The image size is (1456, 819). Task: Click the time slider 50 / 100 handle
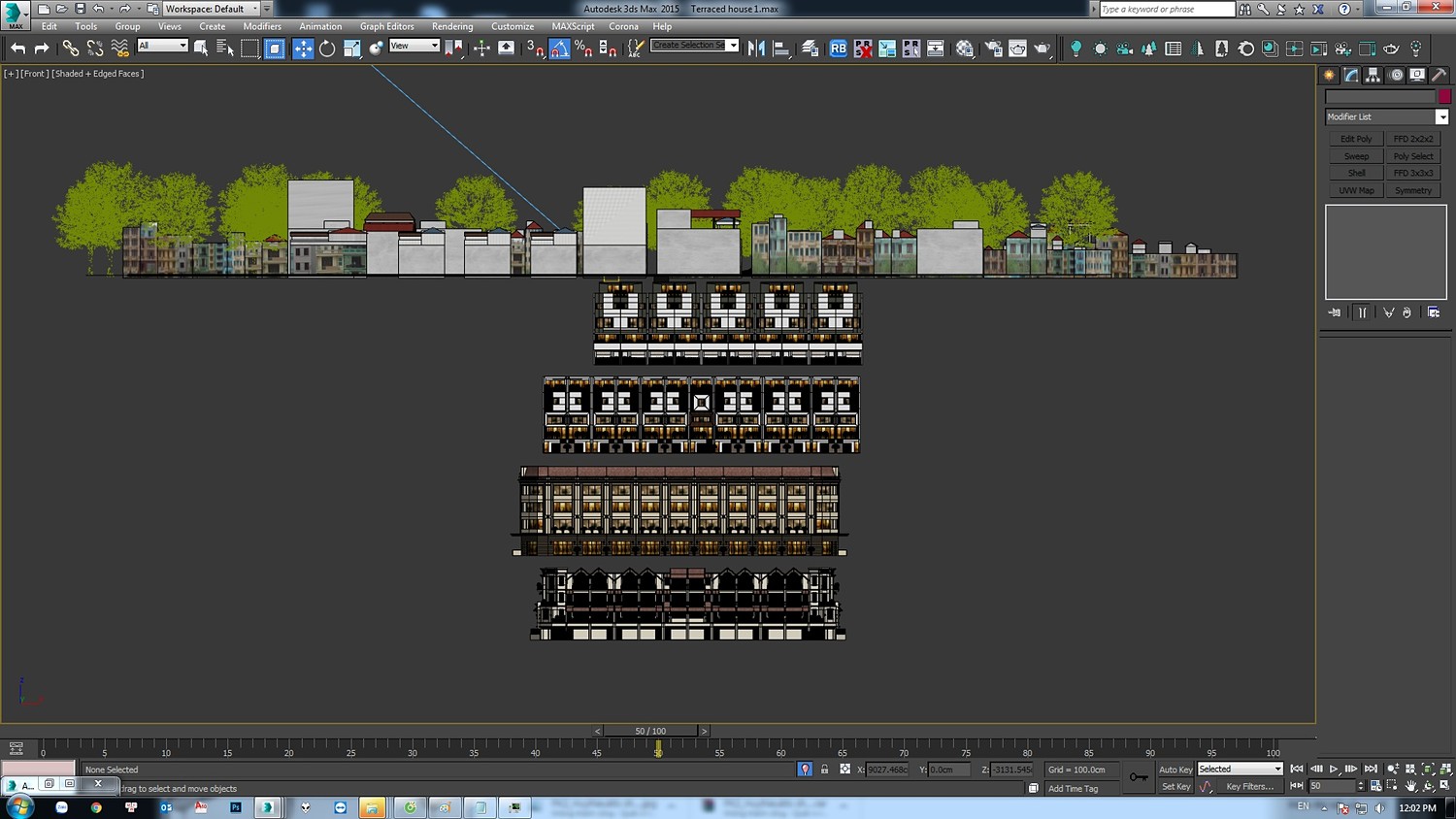pyautogui.click(x=650, y=731)
